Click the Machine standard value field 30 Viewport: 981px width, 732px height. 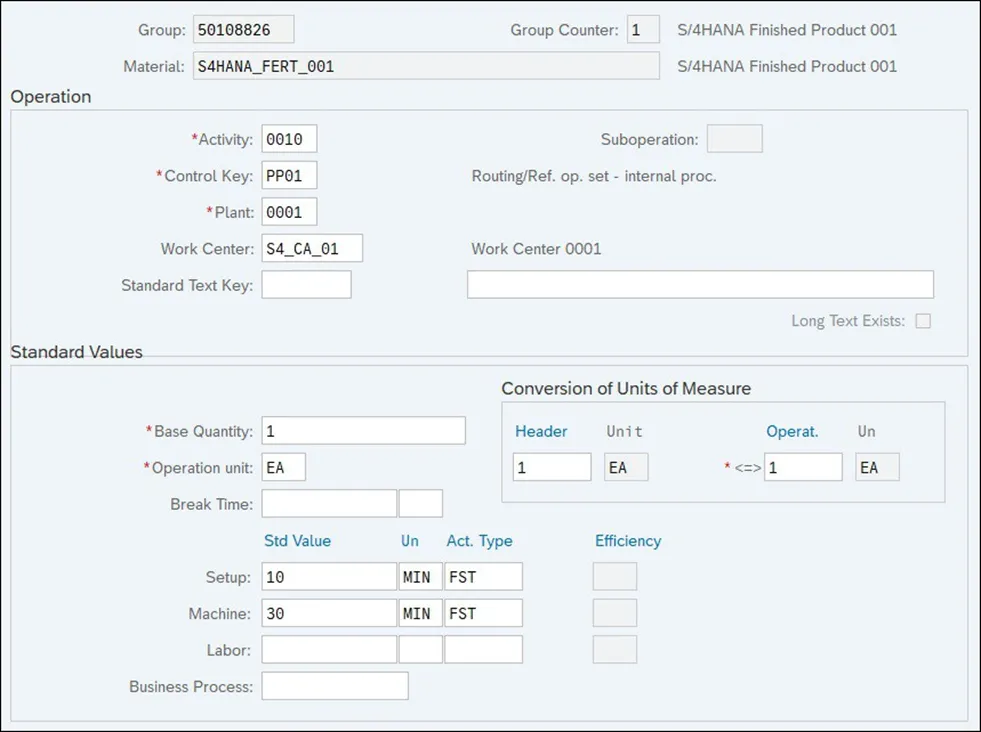point(329,613)
